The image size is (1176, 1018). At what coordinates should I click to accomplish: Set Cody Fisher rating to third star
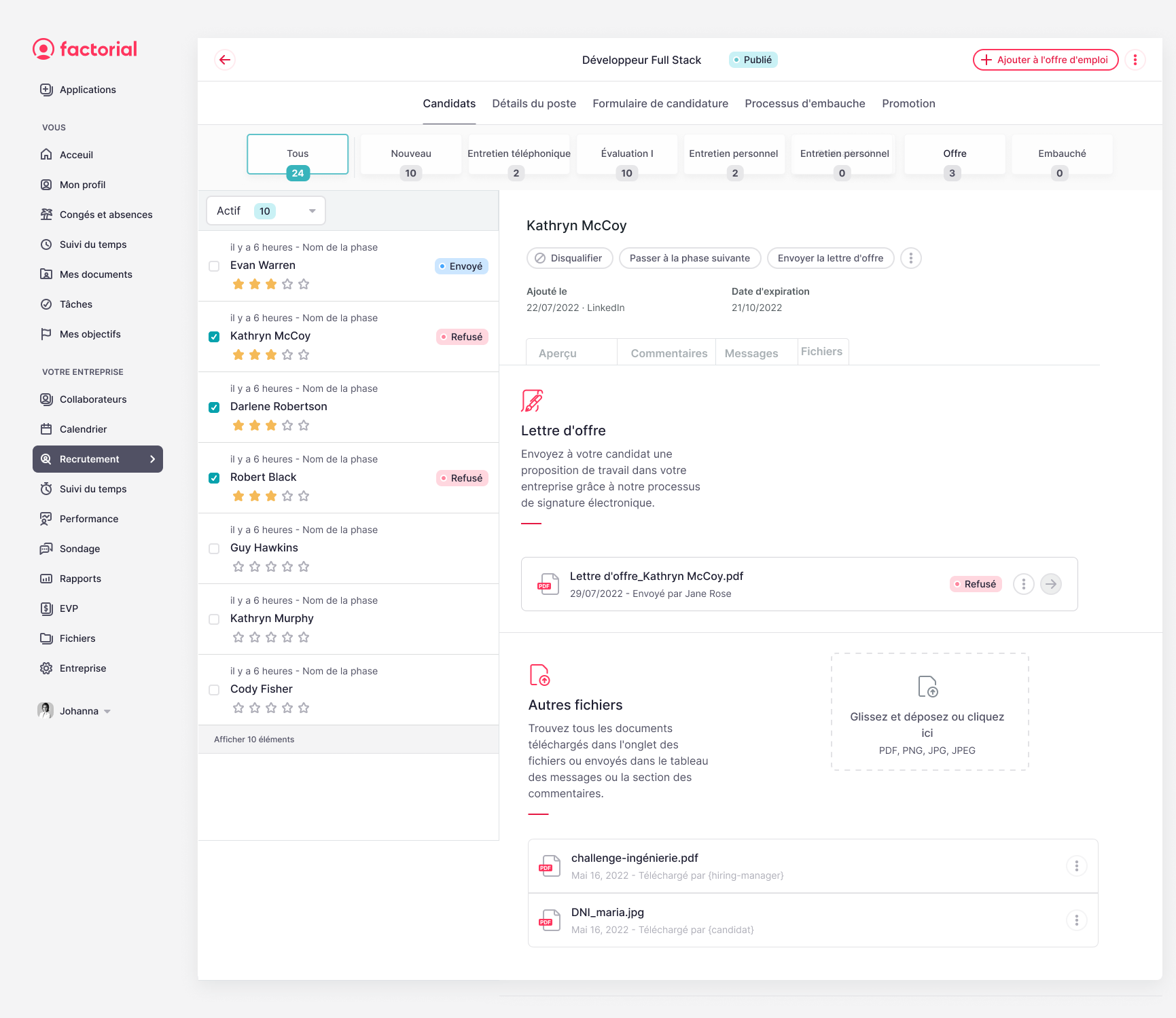coord(271,708)
